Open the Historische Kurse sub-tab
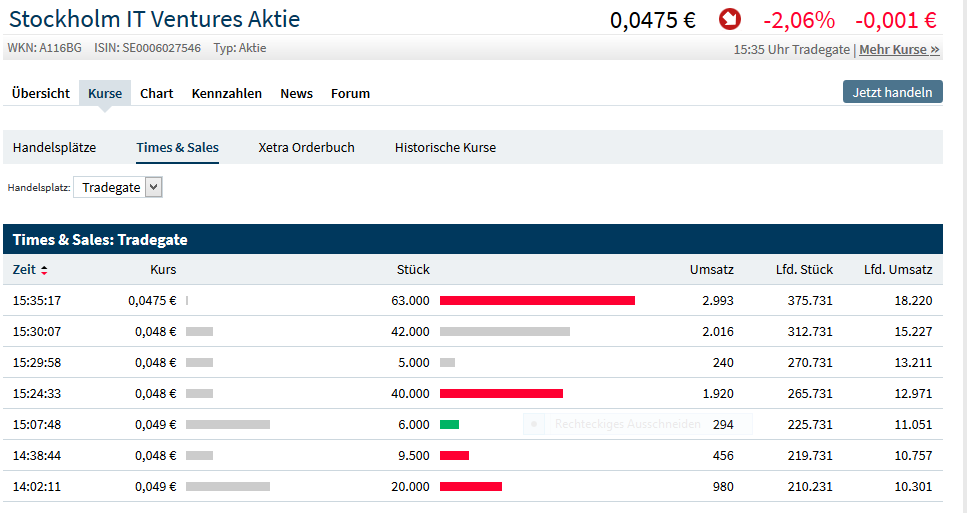The width and height of the screenshot is (967, 513). (445, 147)
